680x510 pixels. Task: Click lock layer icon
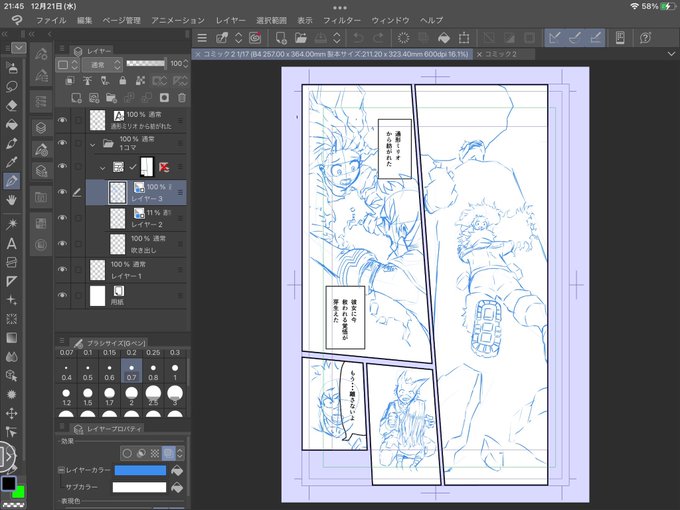[123, 81]
